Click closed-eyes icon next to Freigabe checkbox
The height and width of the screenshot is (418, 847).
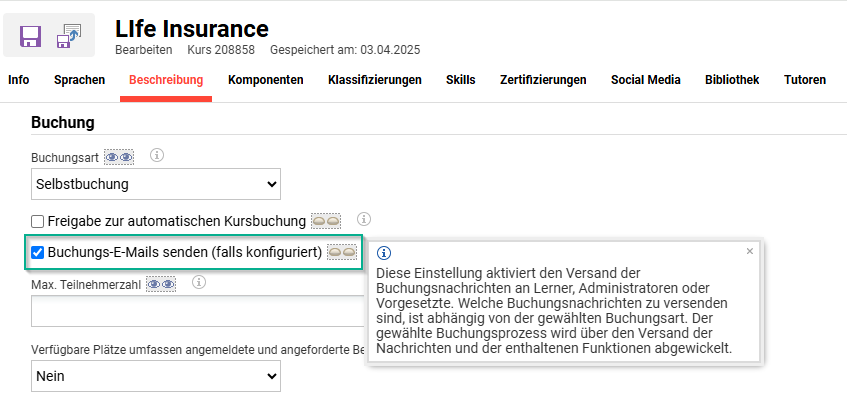pyautogui.click(x=326, y=220)
